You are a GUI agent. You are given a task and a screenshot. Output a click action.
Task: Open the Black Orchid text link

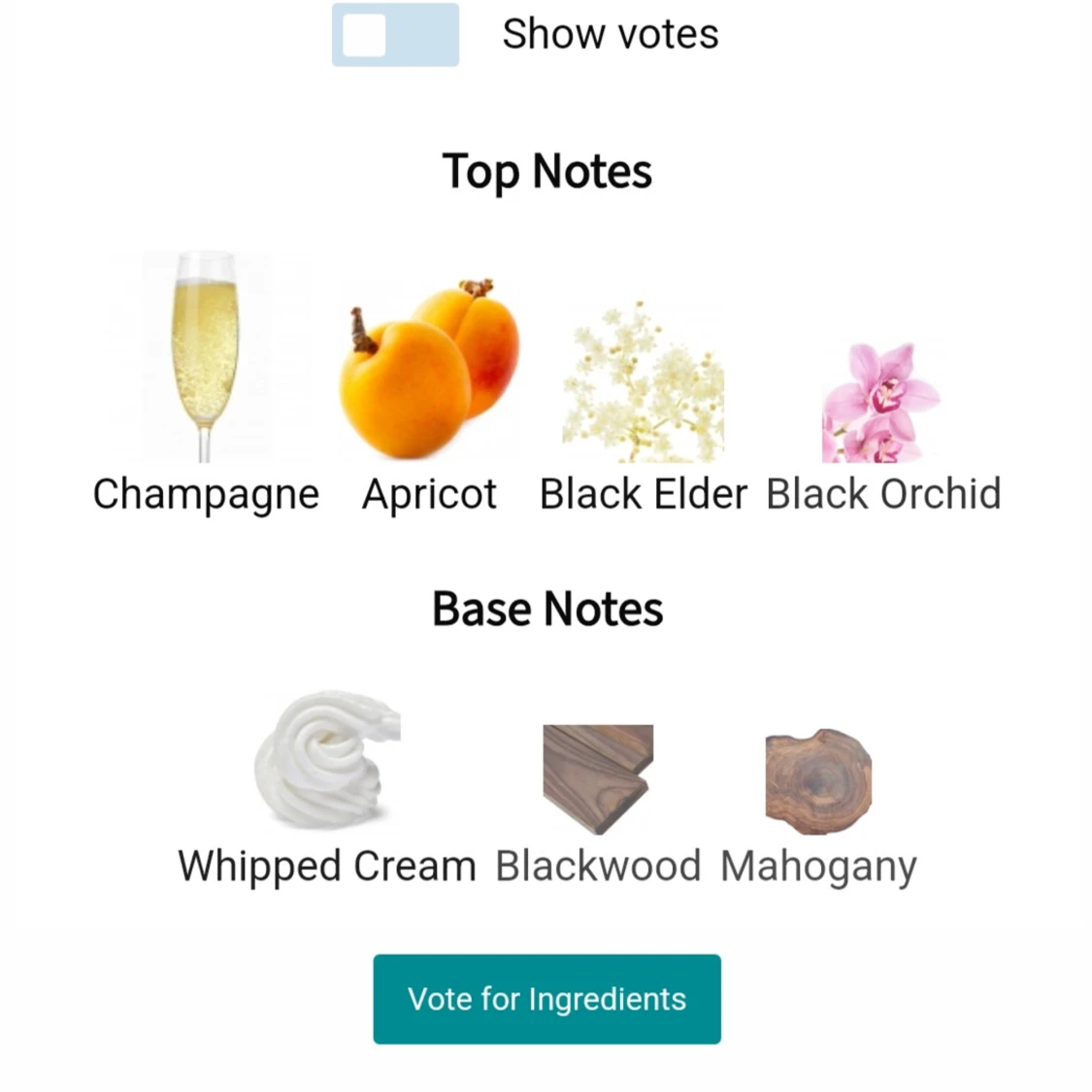883,494
